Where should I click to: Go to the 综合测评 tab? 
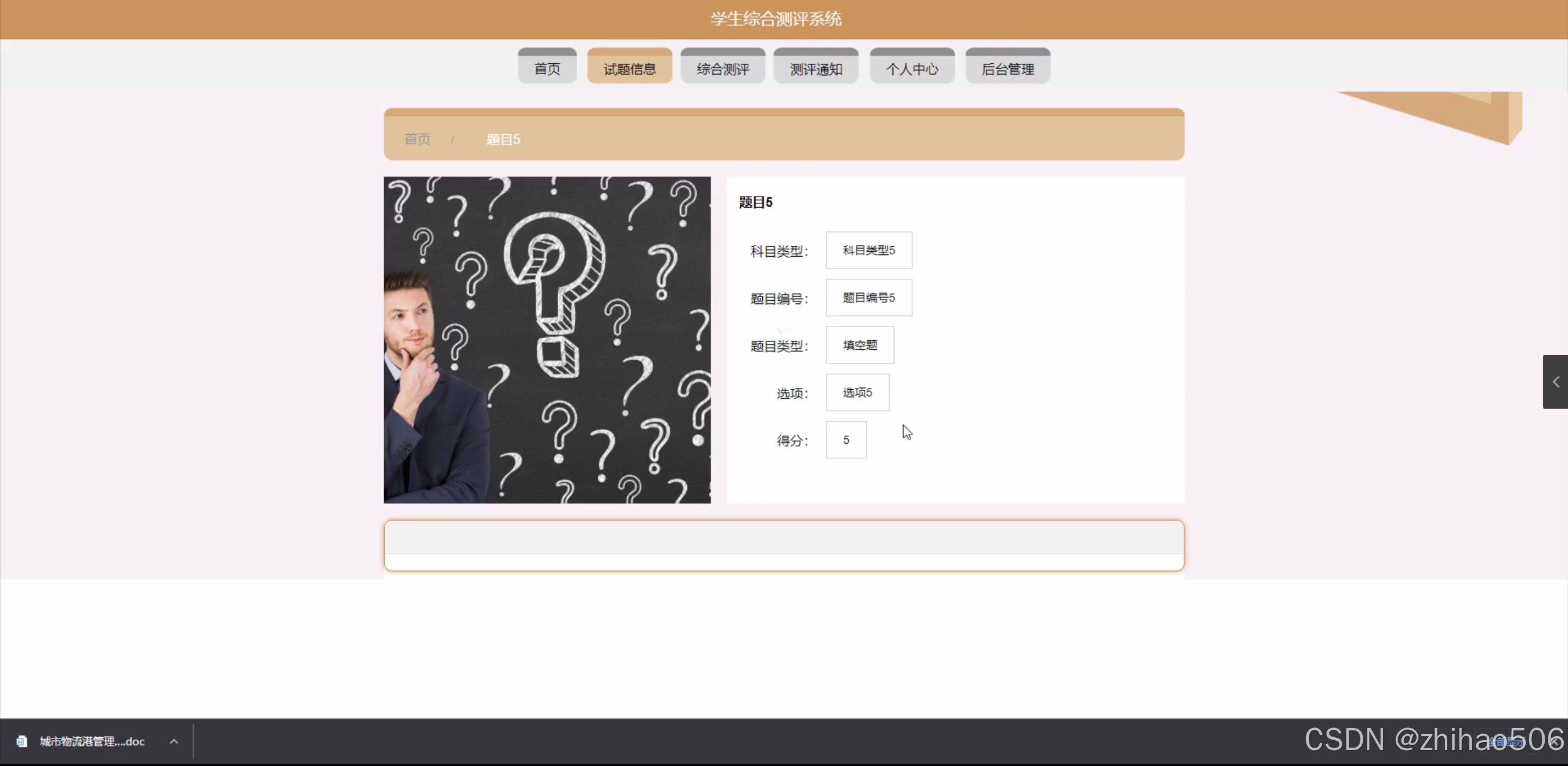(722, 69)
